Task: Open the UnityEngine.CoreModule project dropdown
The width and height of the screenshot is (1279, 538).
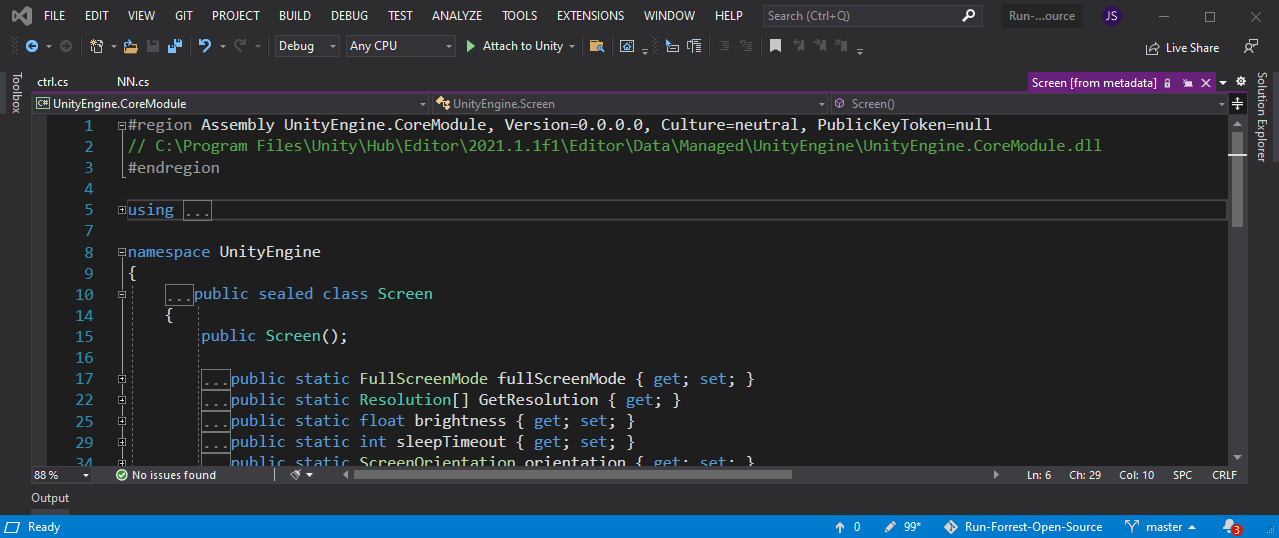Action: click(x=232, y=103)
